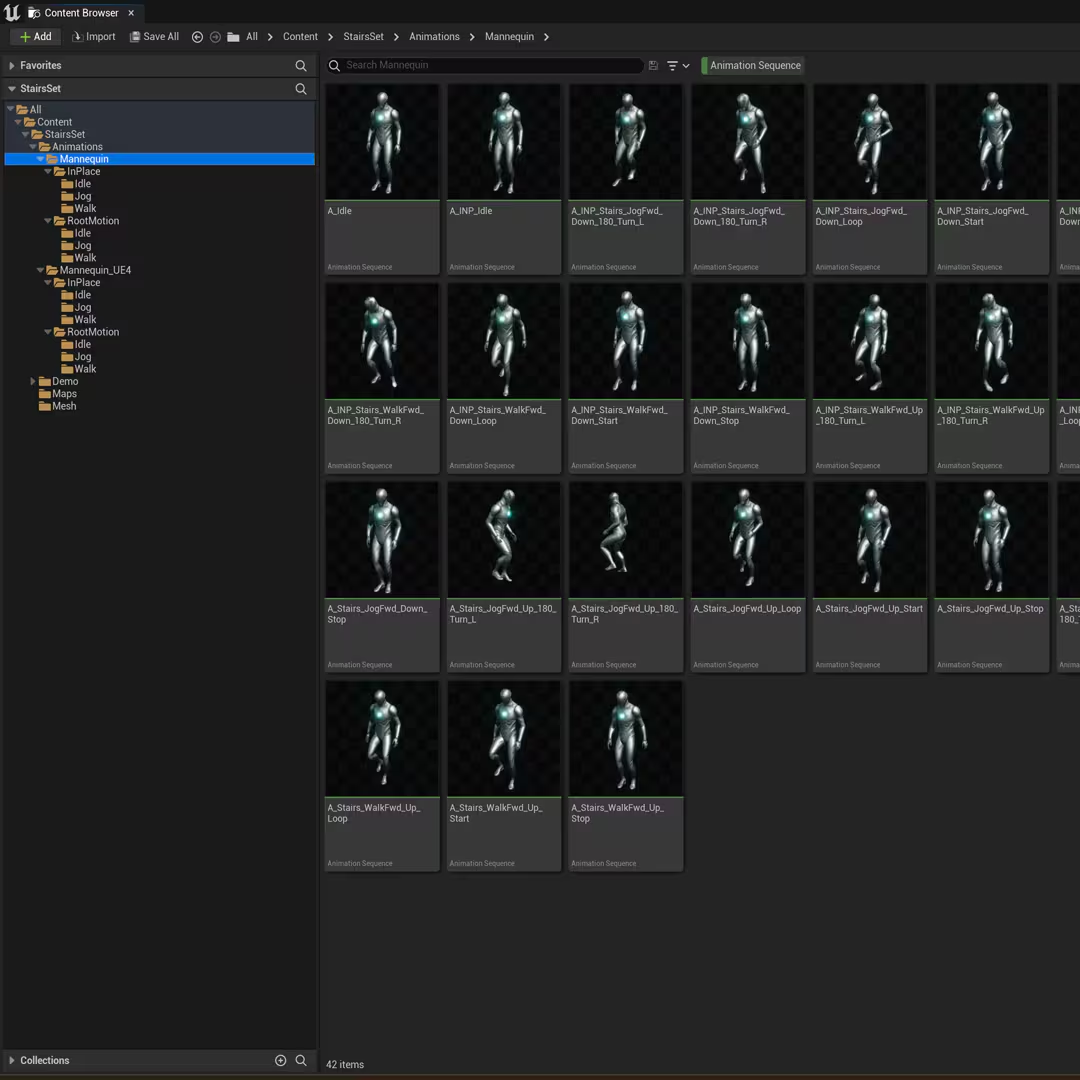Select the Content Browser tab
The height and width of the screenshot is (1080, 1080).
(x=80, y=13)
